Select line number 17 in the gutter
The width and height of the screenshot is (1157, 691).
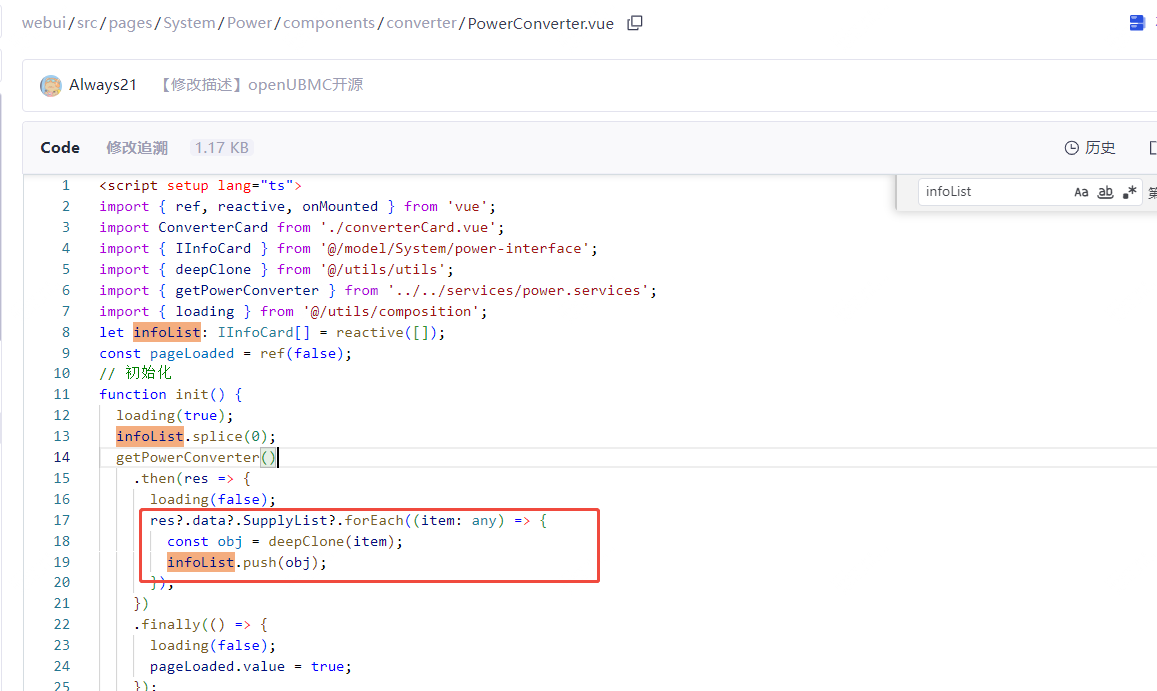click(x=62, y=520)
